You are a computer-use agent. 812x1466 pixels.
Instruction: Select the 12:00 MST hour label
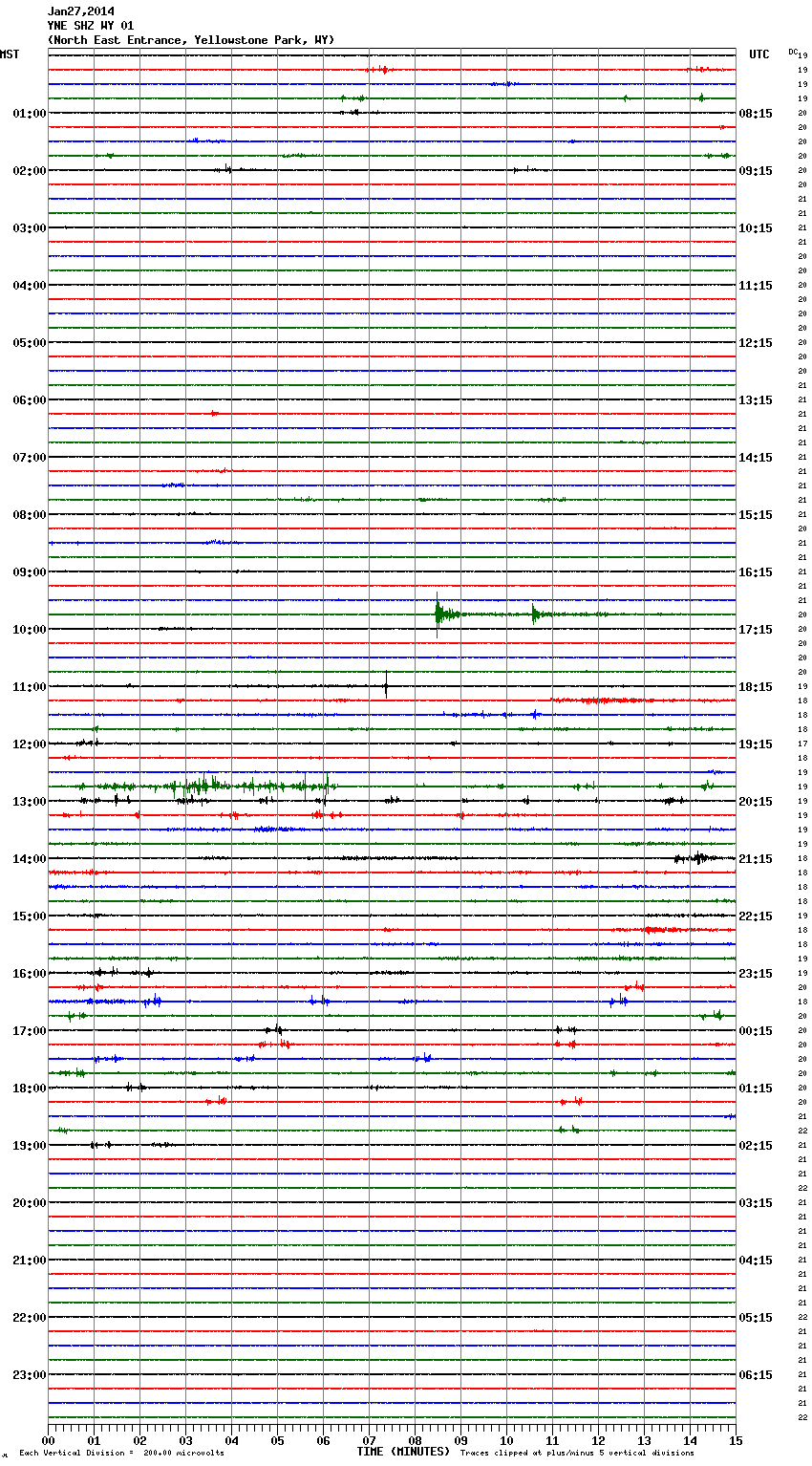tap(30, 744)
